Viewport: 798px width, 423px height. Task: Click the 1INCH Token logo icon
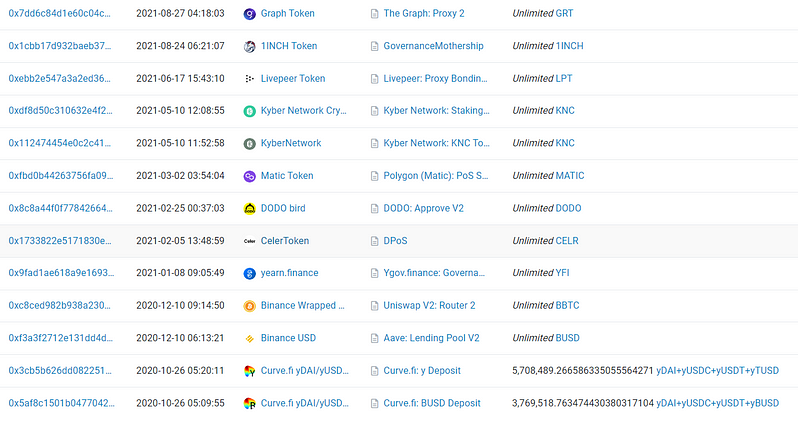249,46
